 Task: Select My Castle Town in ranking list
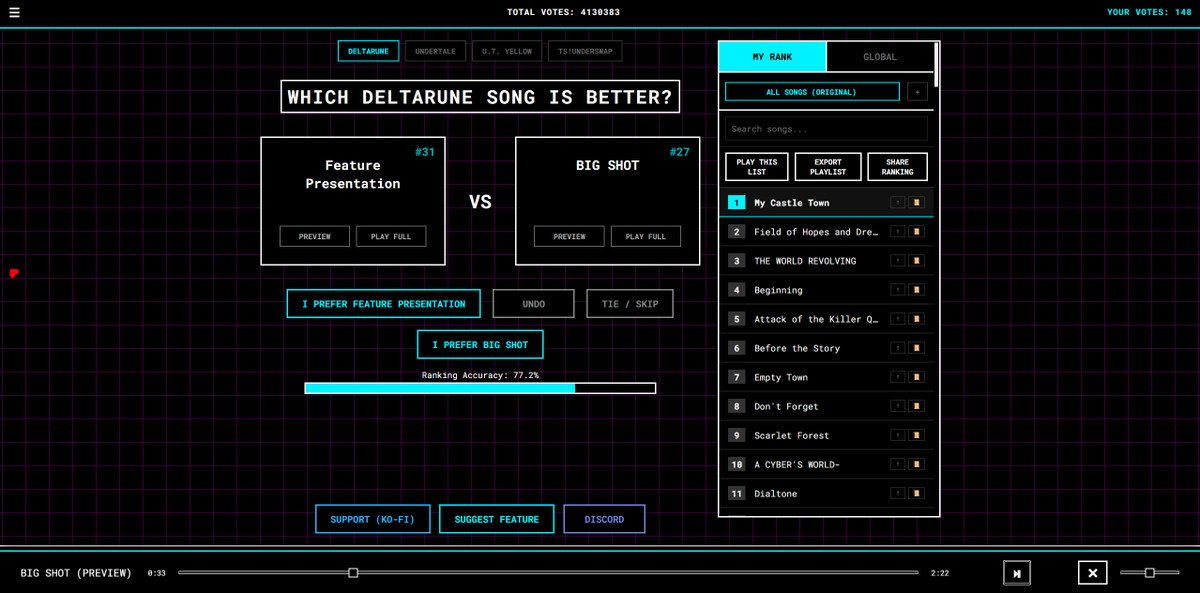827,203
